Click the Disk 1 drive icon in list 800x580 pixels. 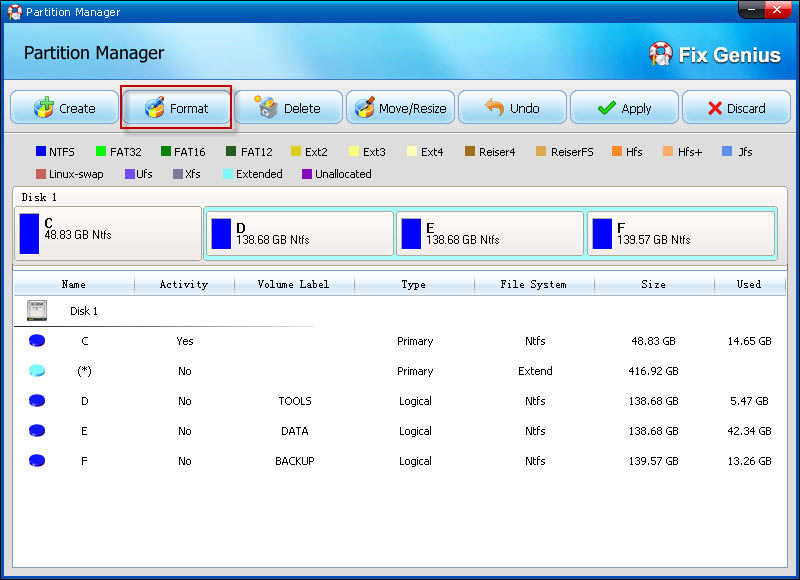coord(37,310)
